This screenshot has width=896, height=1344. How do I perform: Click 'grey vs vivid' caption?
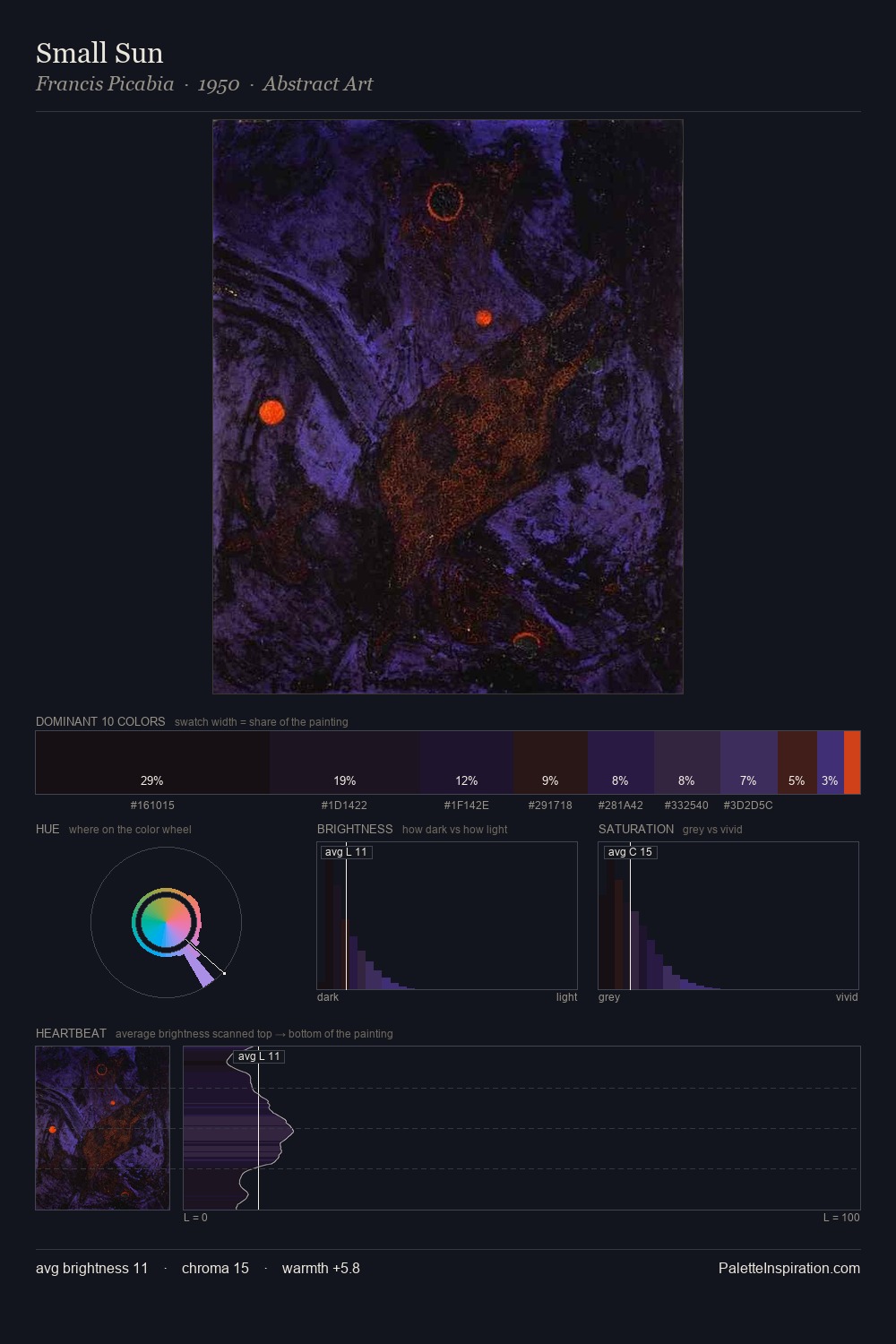712,829
